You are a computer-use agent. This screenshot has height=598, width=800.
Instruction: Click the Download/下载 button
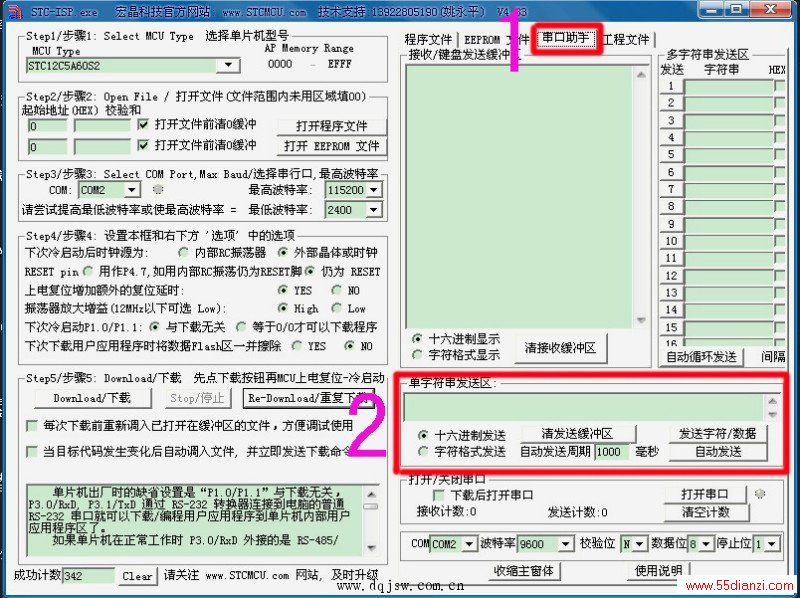[x=92, y=398]
